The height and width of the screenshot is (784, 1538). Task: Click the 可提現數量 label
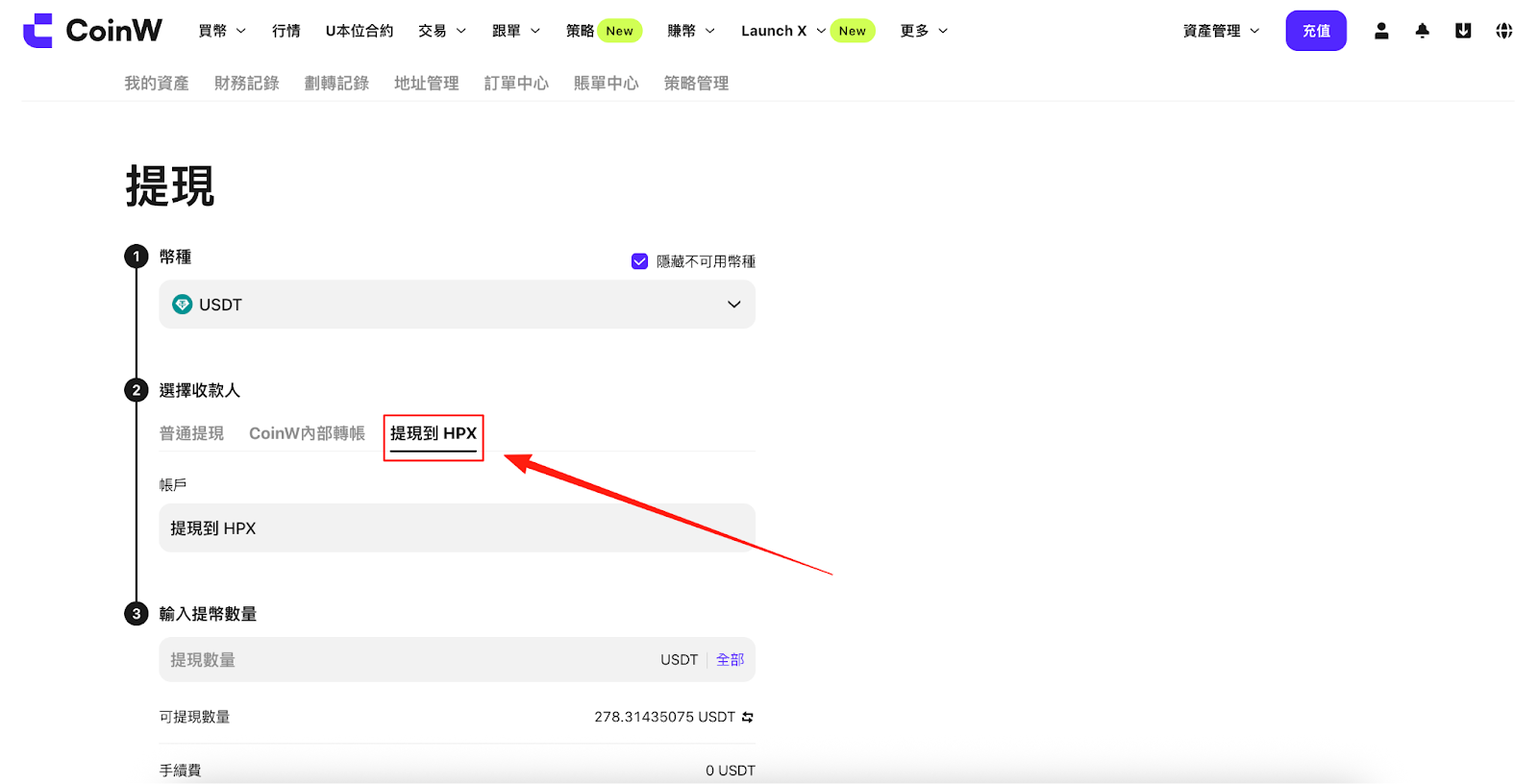194,717
